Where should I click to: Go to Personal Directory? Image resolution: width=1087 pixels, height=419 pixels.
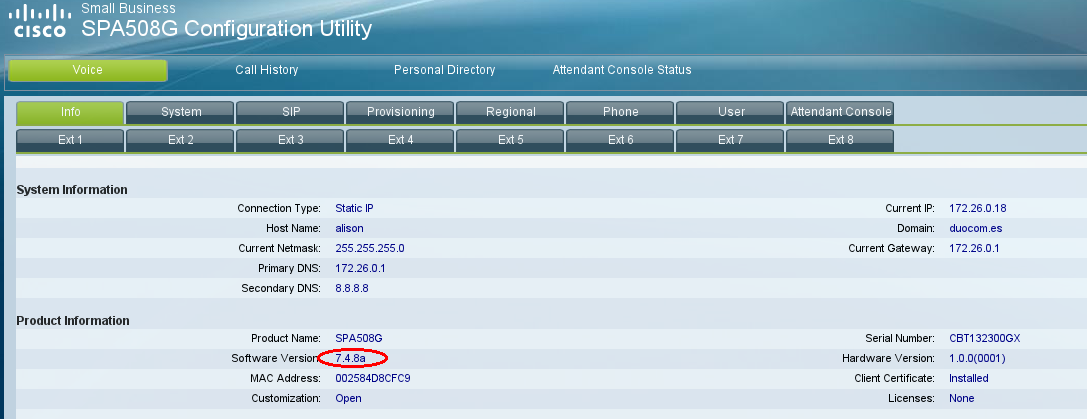[x=444, y=70]
